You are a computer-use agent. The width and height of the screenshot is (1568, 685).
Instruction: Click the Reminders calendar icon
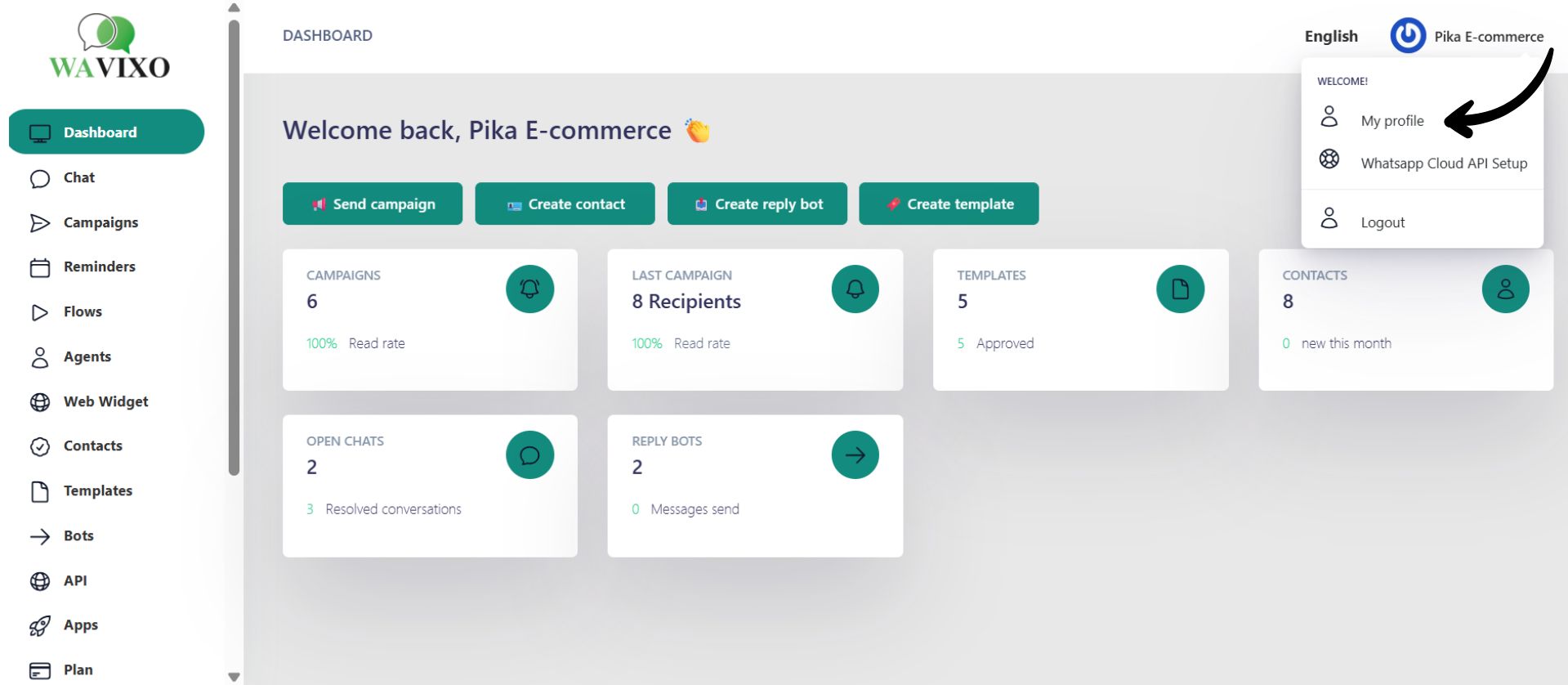pos(39,266)
